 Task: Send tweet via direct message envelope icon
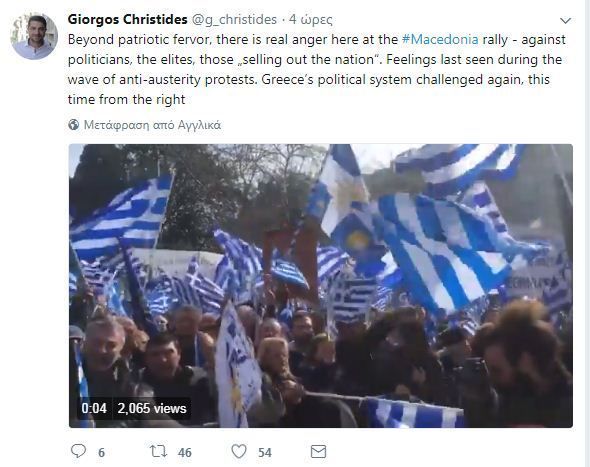point(318,451)
